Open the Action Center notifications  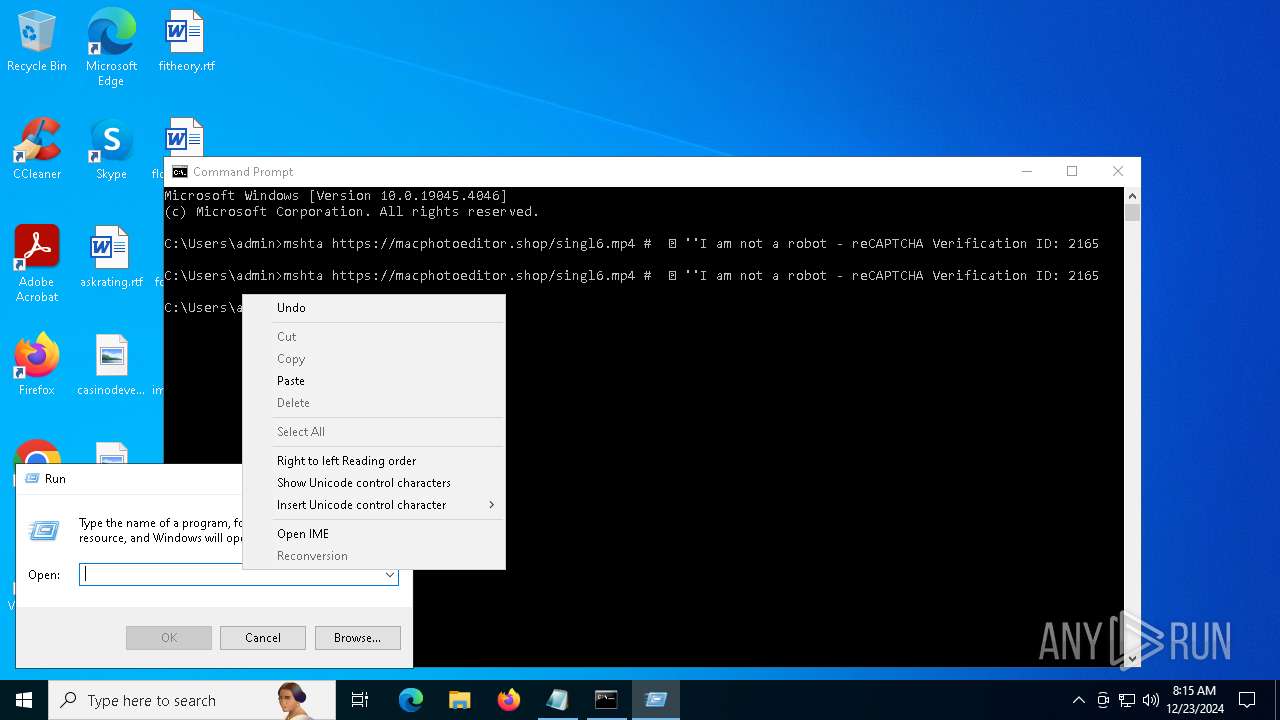click(1247, 700)
